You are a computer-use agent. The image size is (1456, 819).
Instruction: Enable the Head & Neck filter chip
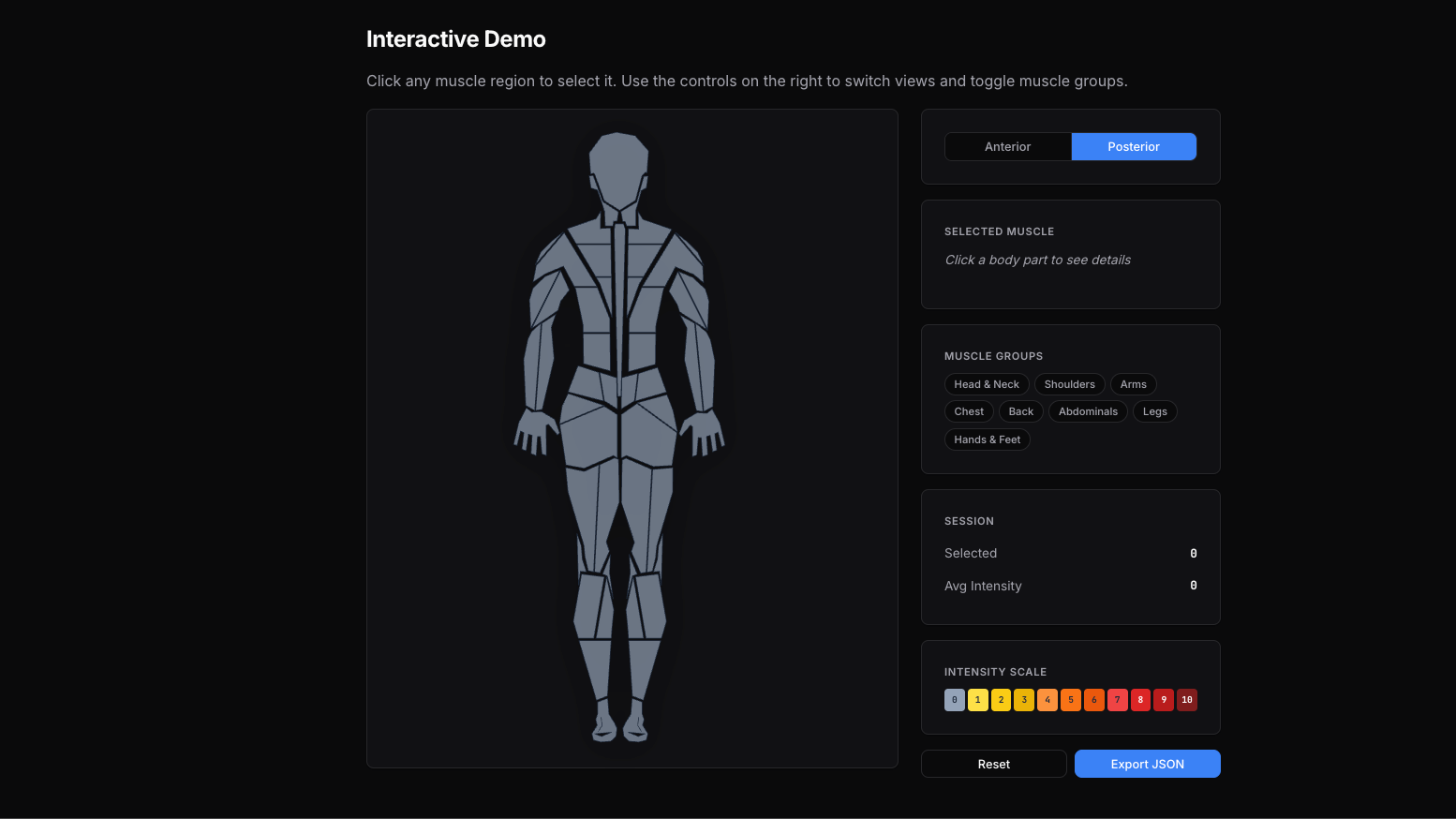[987, 383]
